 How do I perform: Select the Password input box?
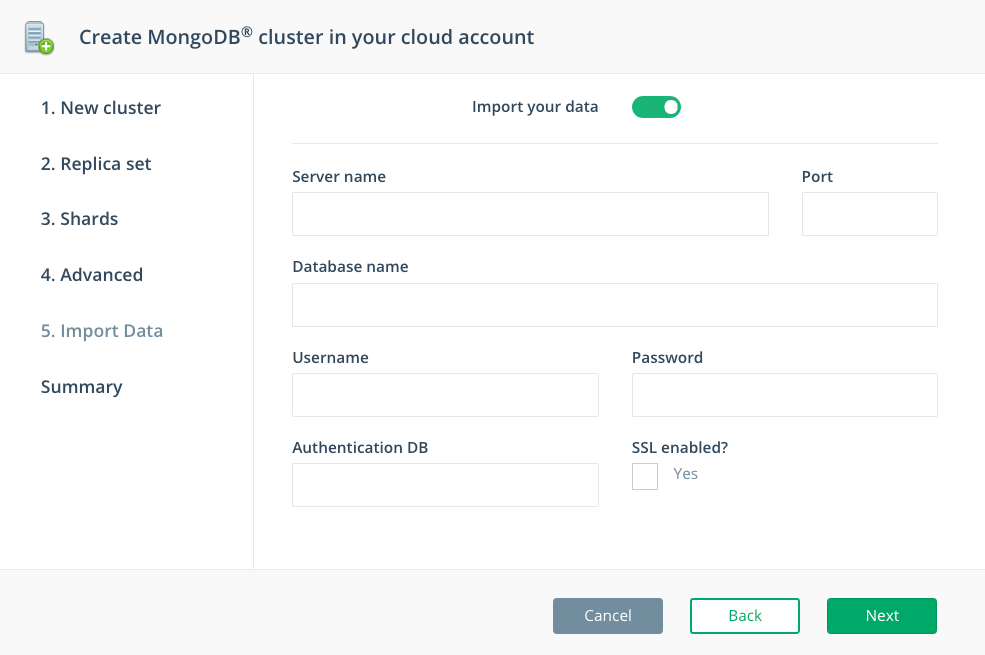click(785, 395)
